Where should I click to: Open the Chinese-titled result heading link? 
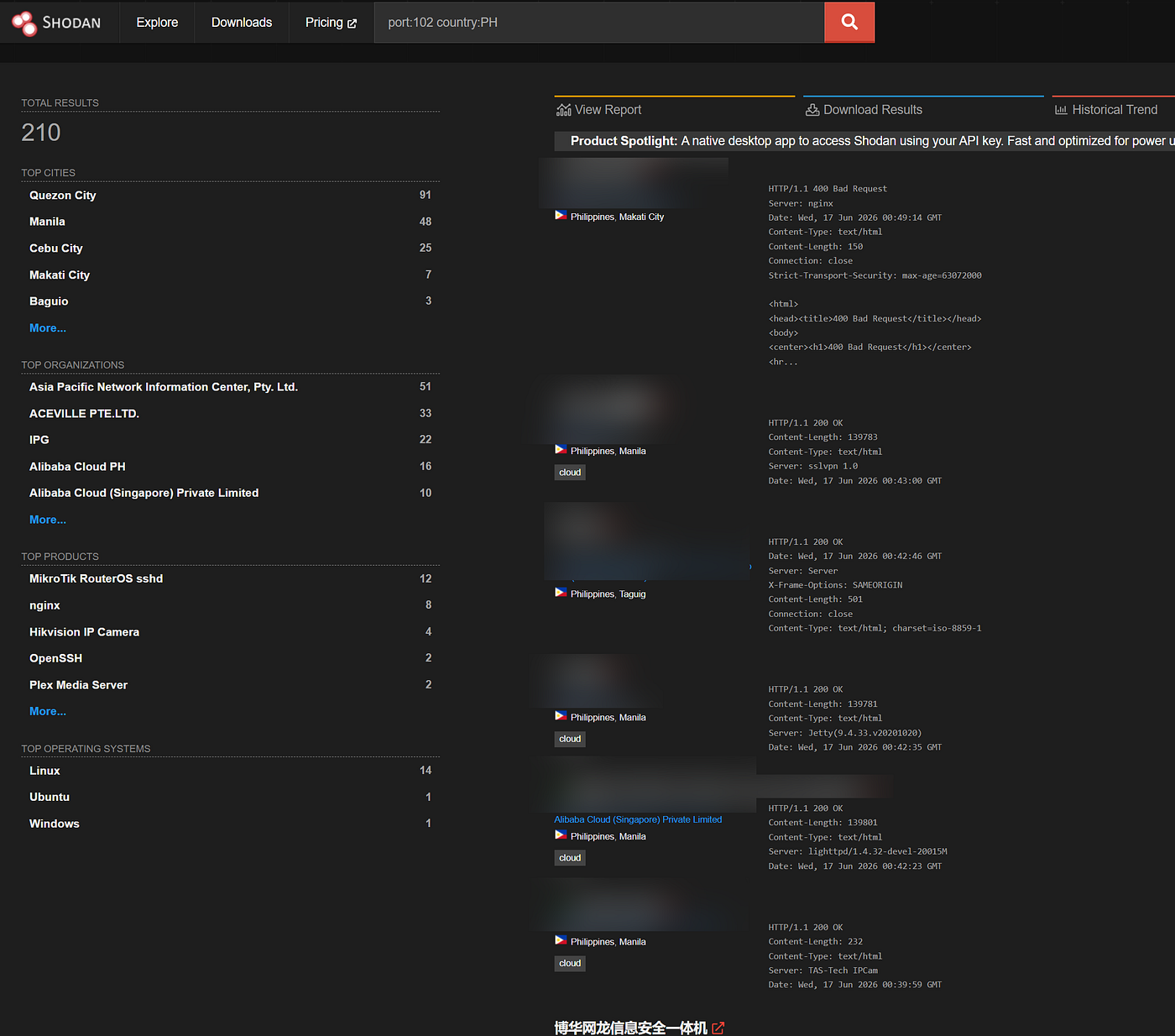630,1028
